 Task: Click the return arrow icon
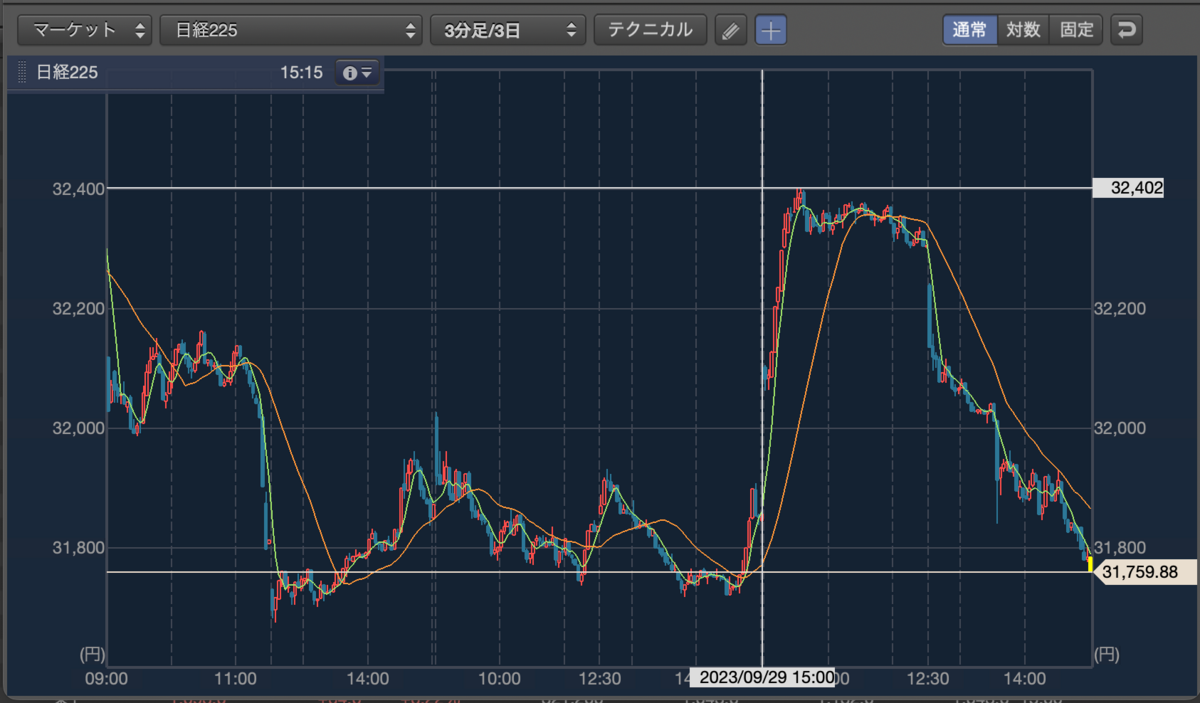coord(1126,30)
